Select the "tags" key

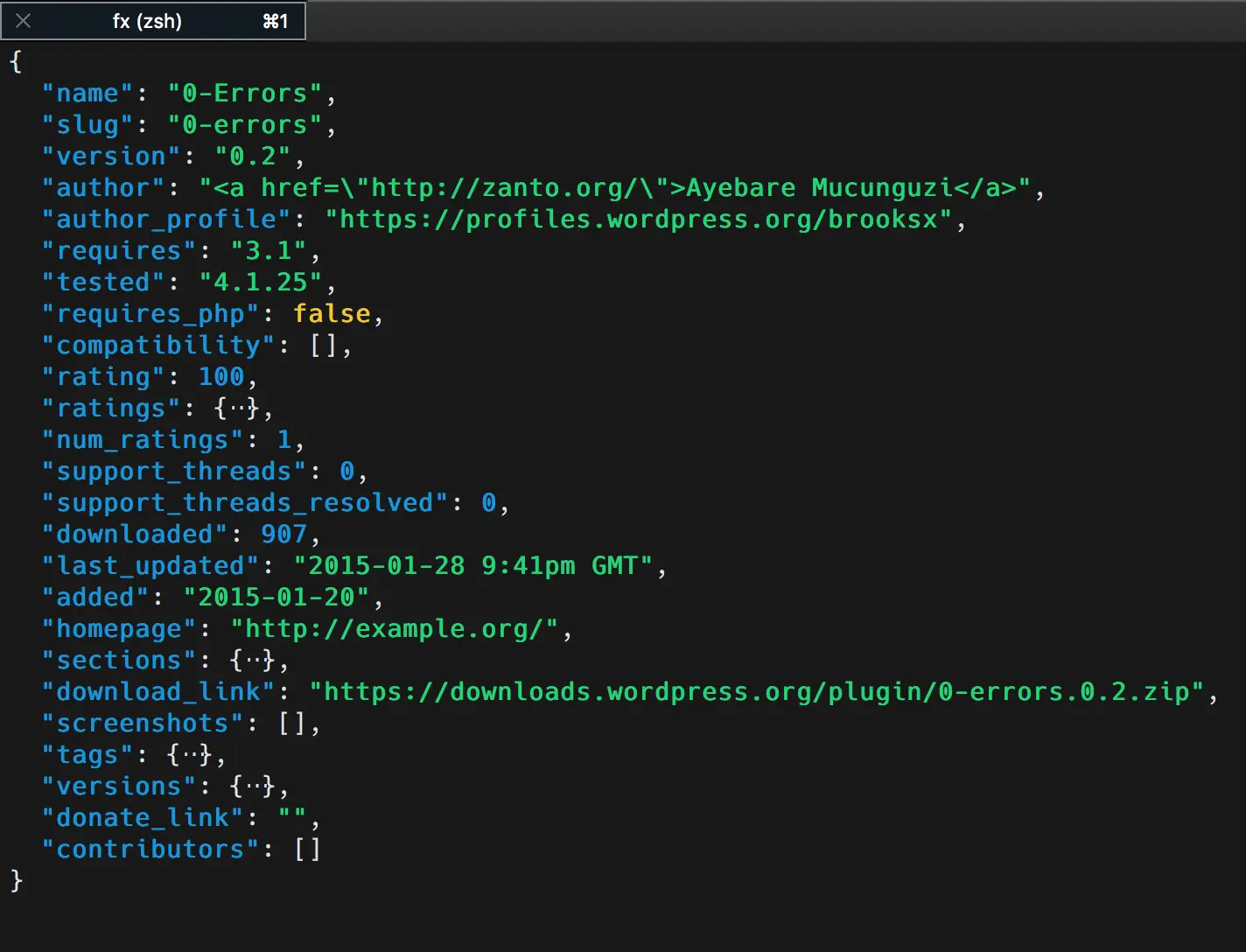click(87, 755)
